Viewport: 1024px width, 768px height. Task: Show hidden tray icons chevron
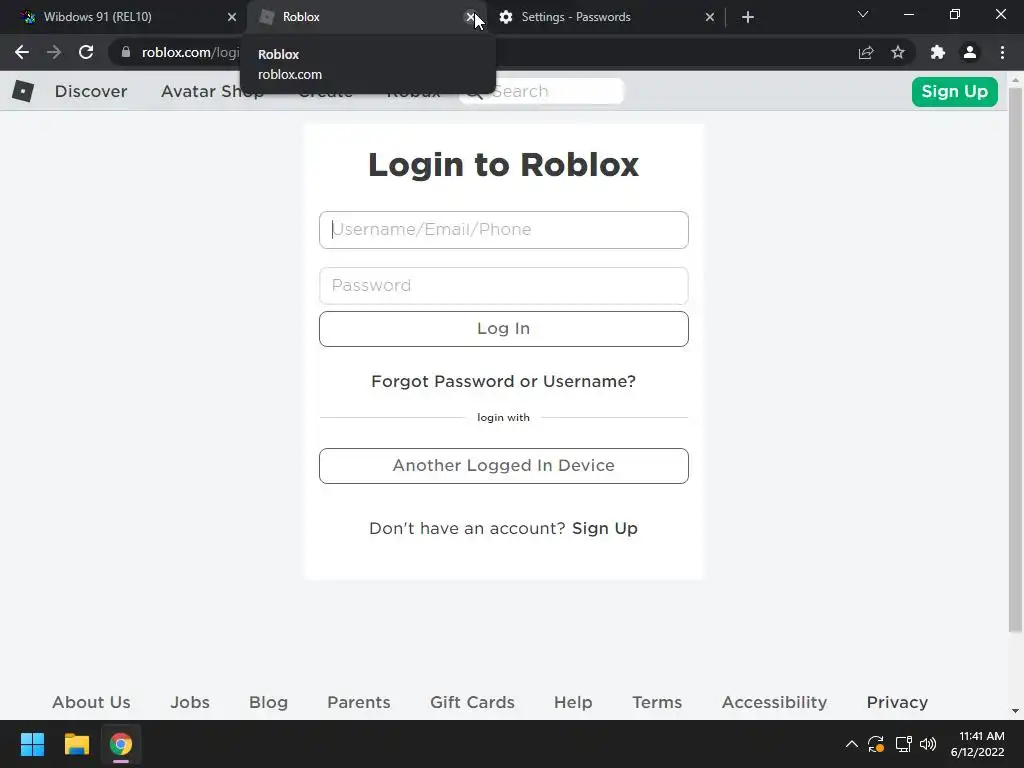[852, 744]
